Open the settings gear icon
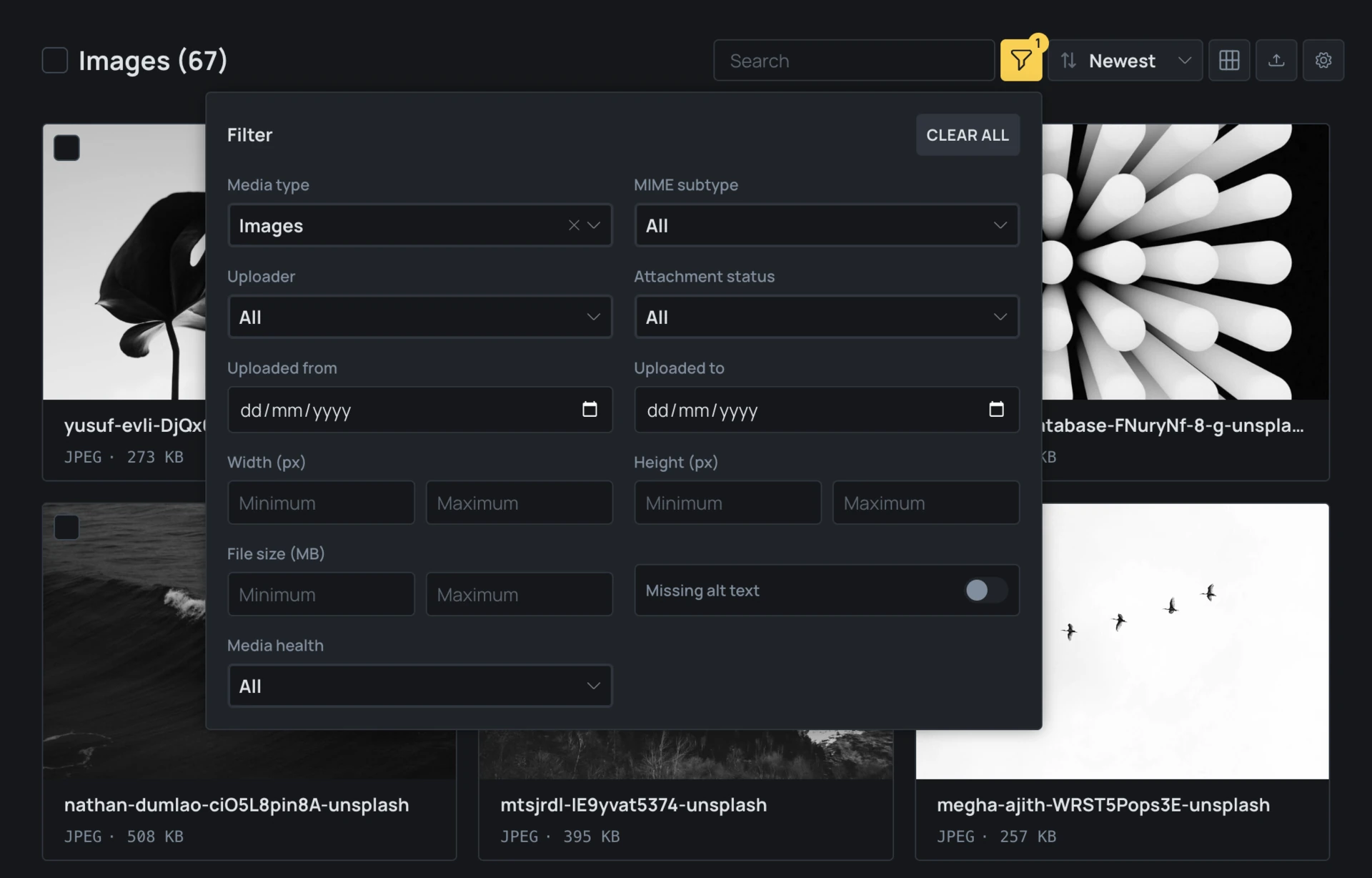The width and height of the screenshot is (1372, 878). tap(1323, 60)
